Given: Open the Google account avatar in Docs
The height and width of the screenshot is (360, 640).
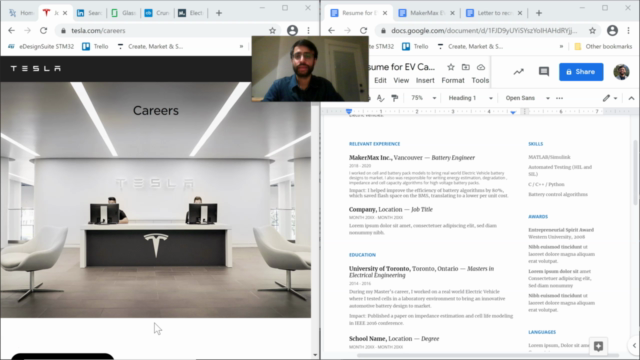Looking at the screenshot, I should pyautogui.click(x=621, y=72).
